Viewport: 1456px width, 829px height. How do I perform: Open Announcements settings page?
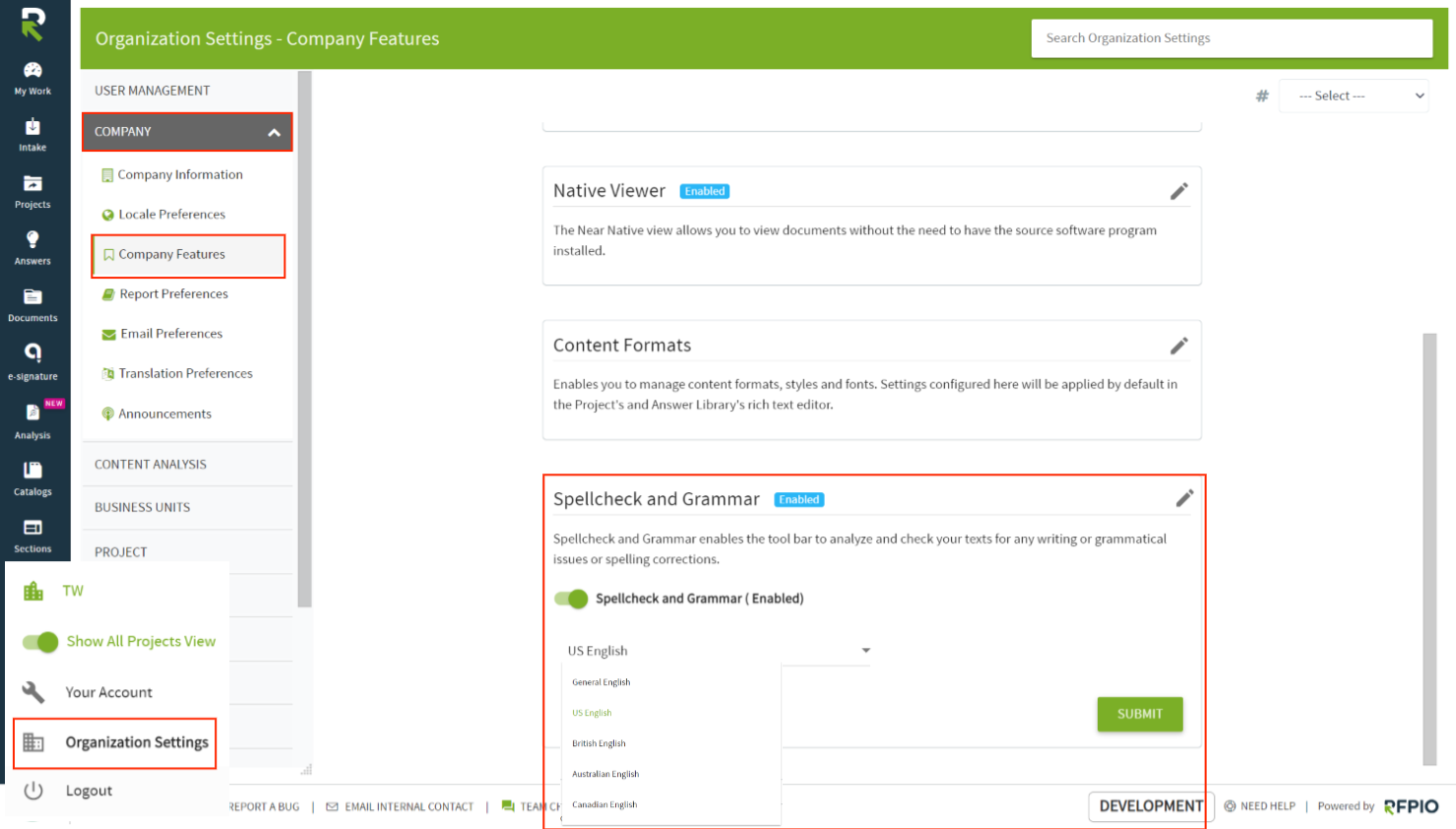165,414
